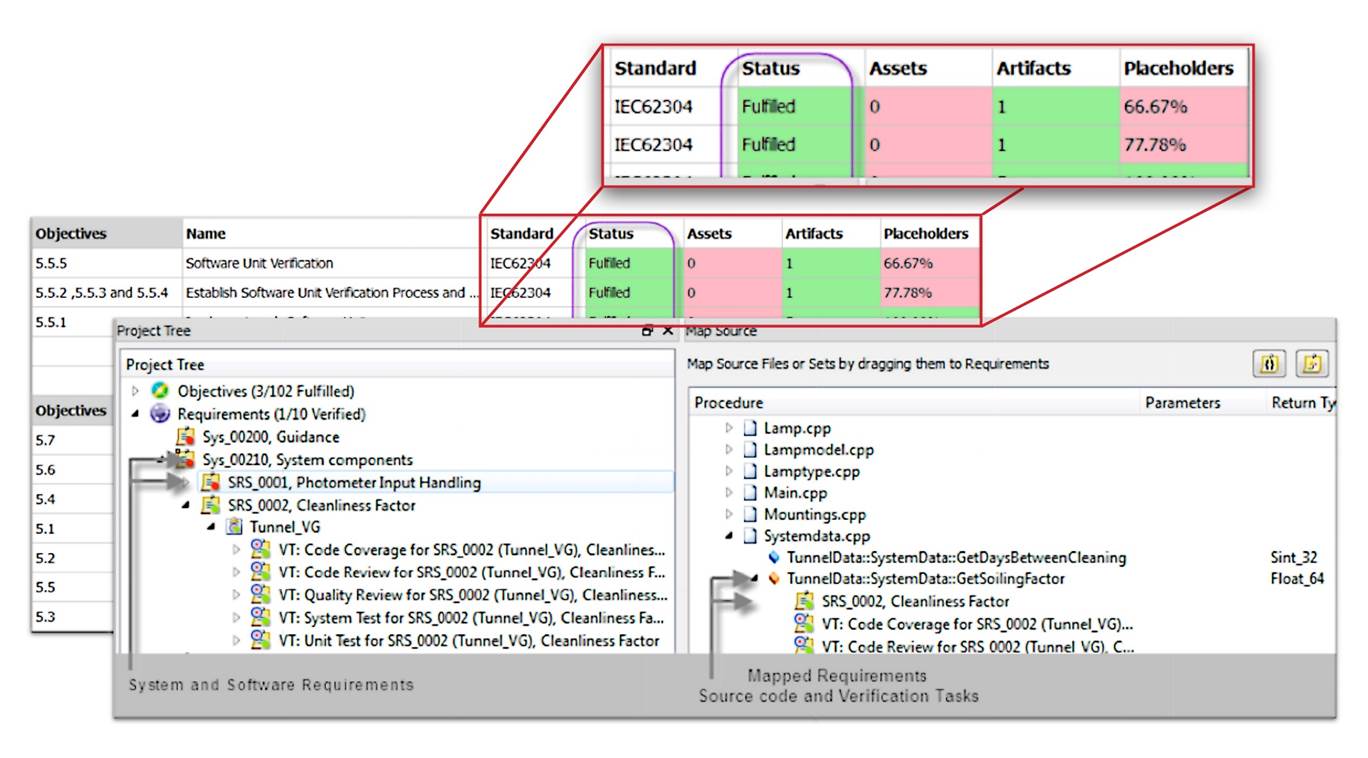Click the 'Software Unit Verification' name cell

coord(332,263)
